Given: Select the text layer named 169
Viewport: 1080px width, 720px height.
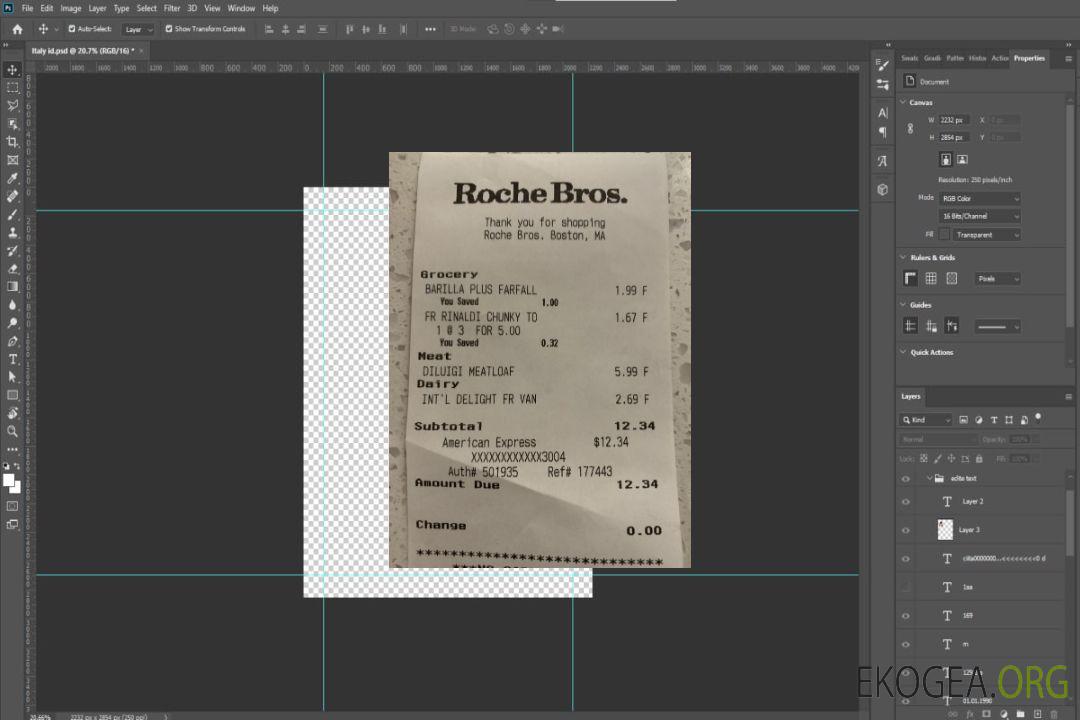Looking at the screenshot, I should click(x=967, y=616).
